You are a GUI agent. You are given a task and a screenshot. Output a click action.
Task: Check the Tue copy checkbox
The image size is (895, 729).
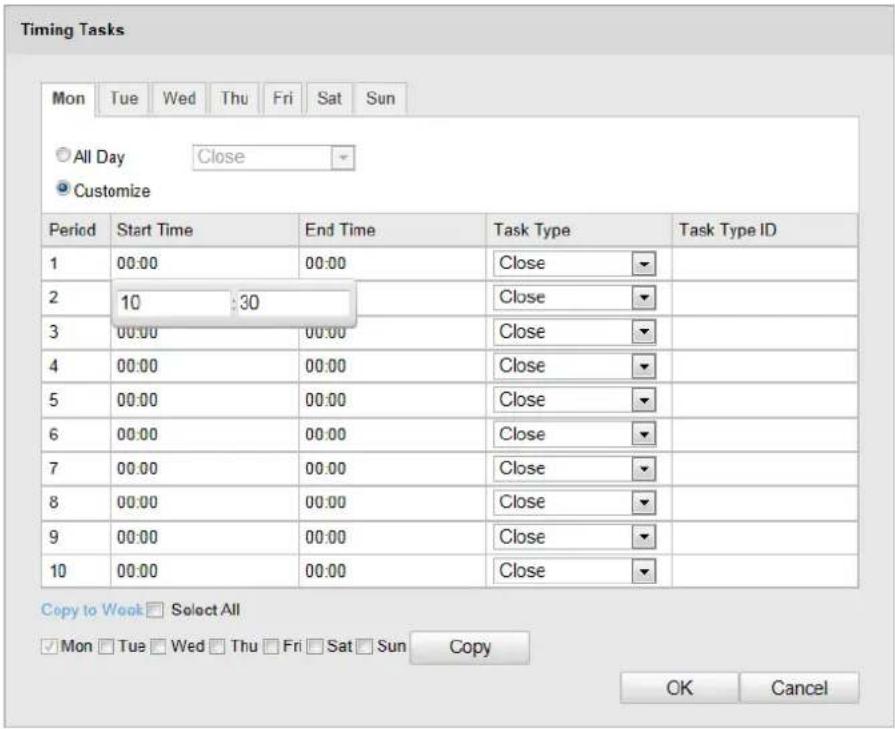(106, 647)
